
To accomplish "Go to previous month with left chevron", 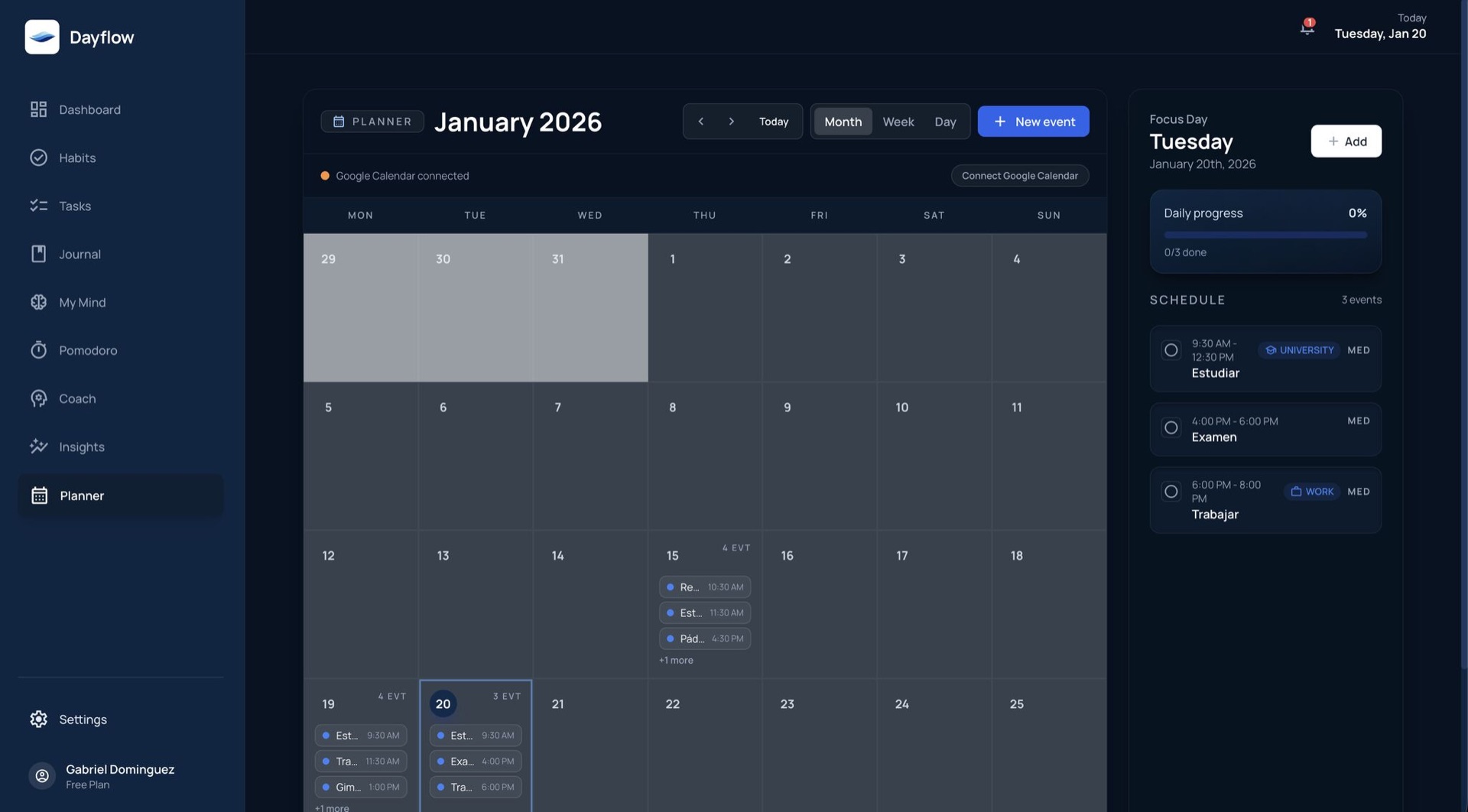I will point(700,122).
